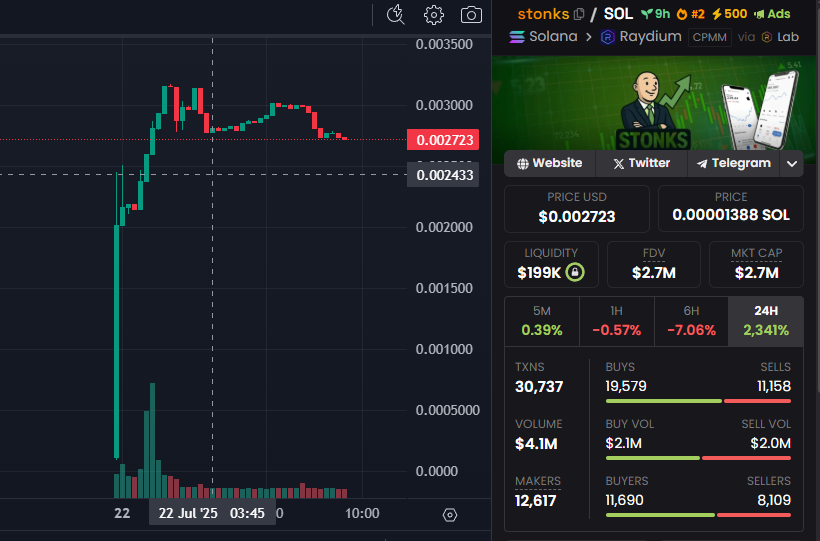Click the Raydium DEX link
Screen dimensions: 820x541
(x=650, y=37)
